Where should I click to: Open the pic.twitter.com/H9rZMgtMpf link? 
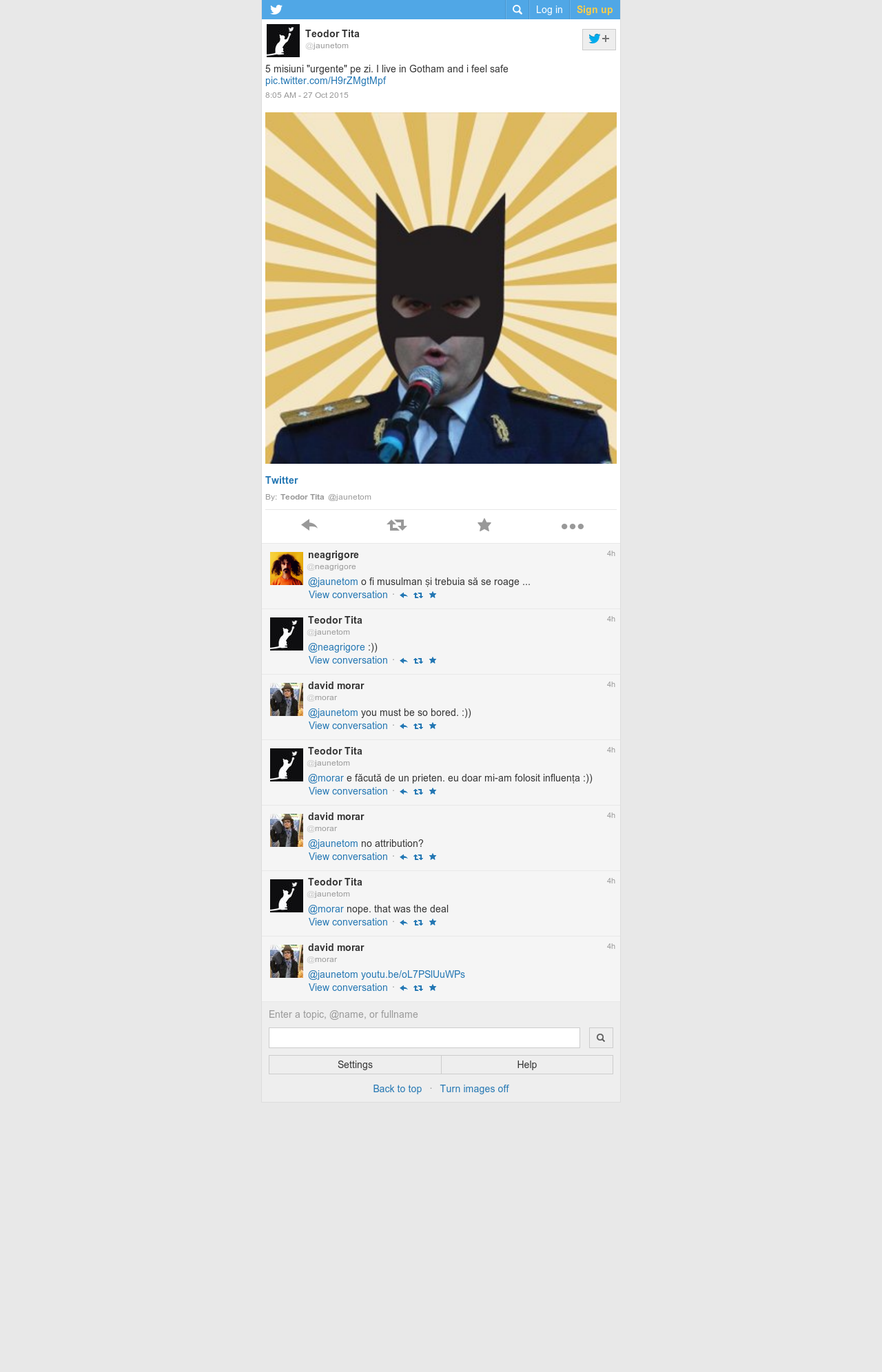click(x=325, y=81)
